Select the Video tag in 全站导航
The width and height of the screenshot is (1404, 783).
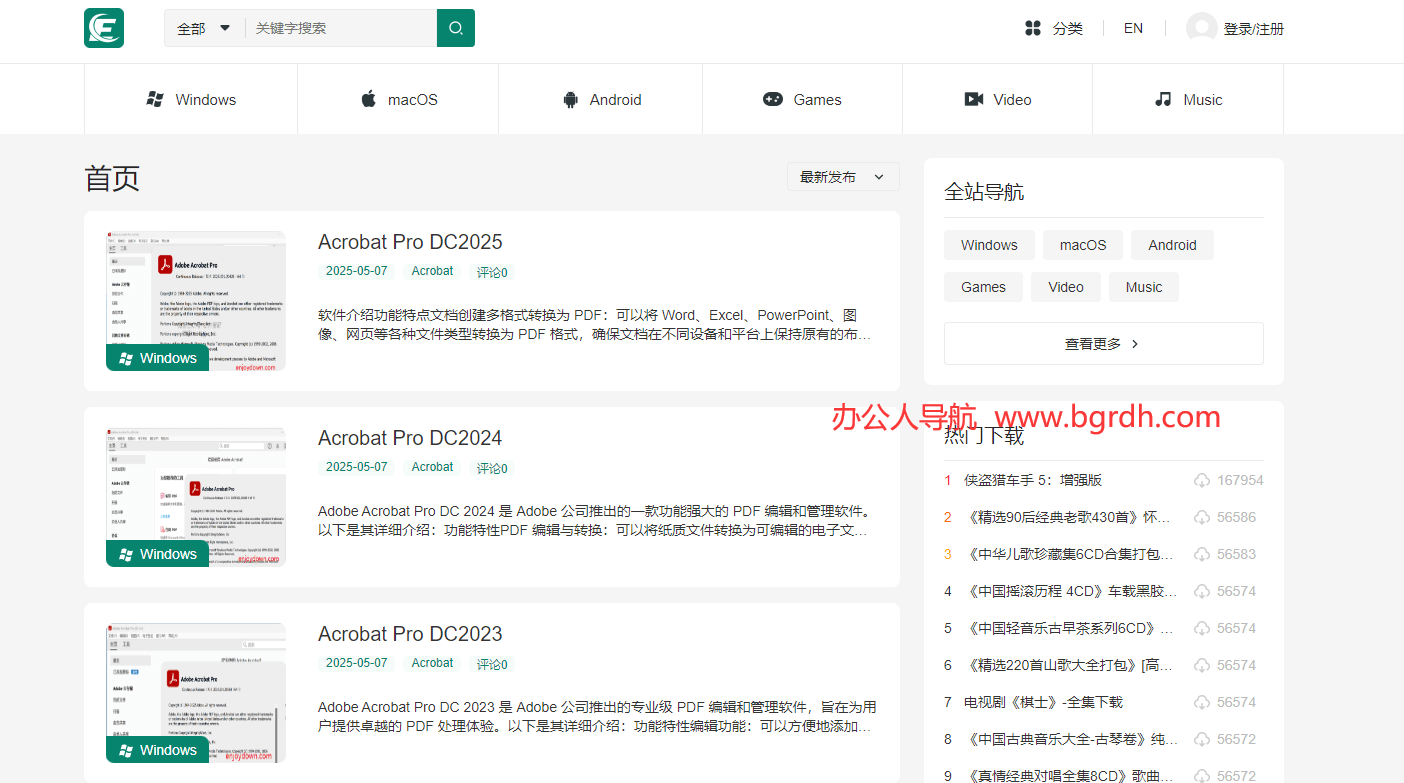[x=1065, y=287]
